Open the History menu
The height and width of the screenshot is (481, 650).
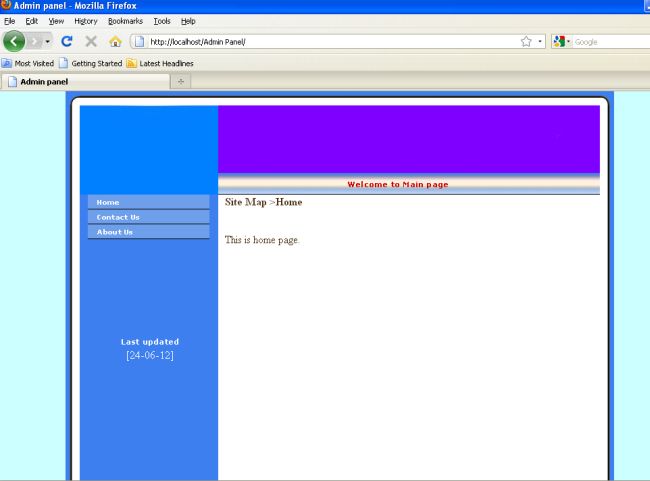click(x=86, y=21)
